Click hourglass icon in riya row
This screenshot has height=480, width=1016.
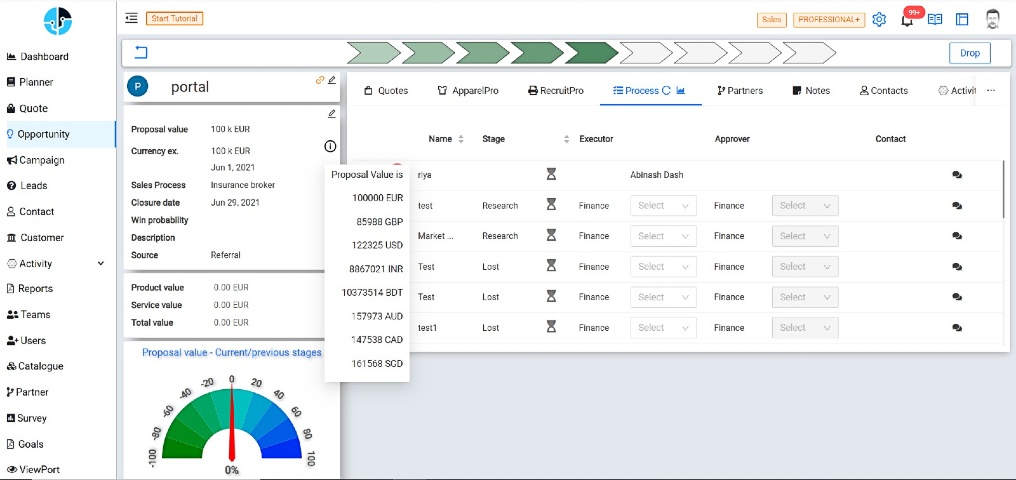point(551,174)
